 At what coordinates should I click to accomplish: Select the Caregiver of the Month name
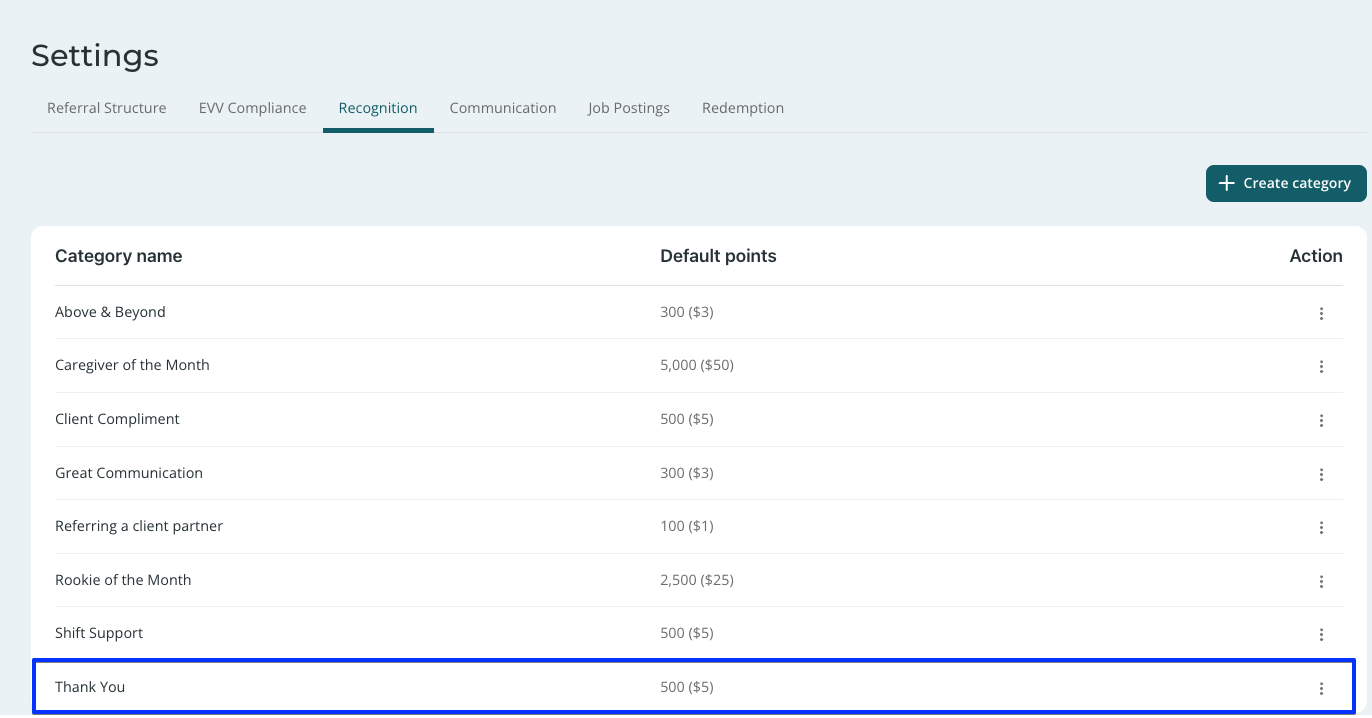pyautogui.click(x=132, y=365)
